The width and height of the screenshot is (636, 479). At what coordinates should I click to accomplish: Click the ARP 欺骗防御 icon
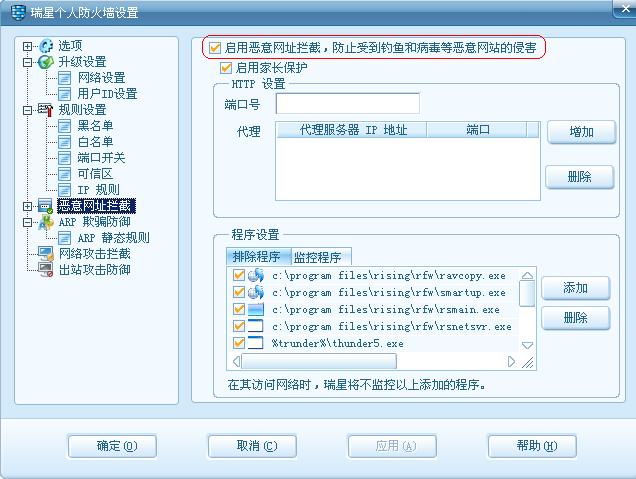pos(46,222)
